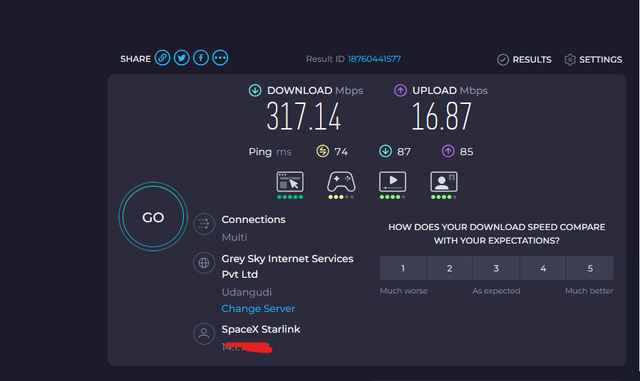Image resolution: width=640 pixels, height=381 pixels.
Task: Click the Download arrow icon
Action: (x=255, y=90)
